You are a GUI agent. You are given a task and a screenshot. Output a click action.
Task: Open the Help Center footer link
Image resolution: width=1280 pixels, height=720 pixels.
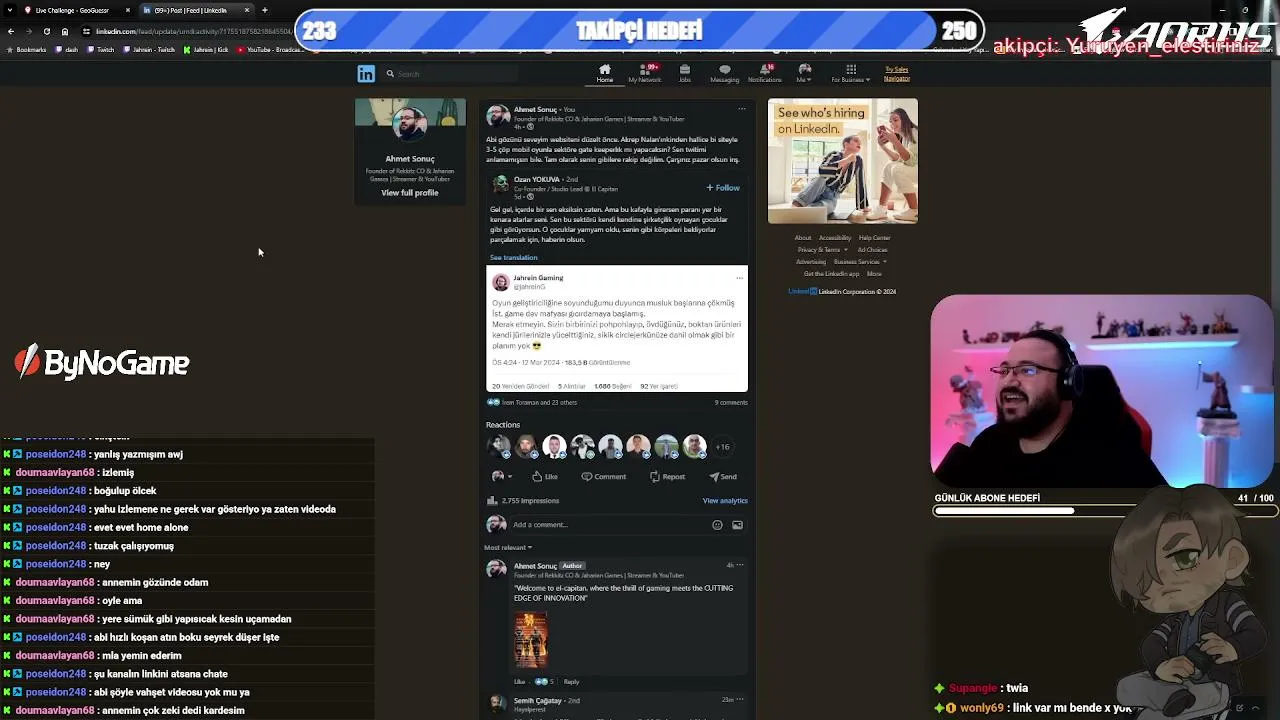(874, 238)
